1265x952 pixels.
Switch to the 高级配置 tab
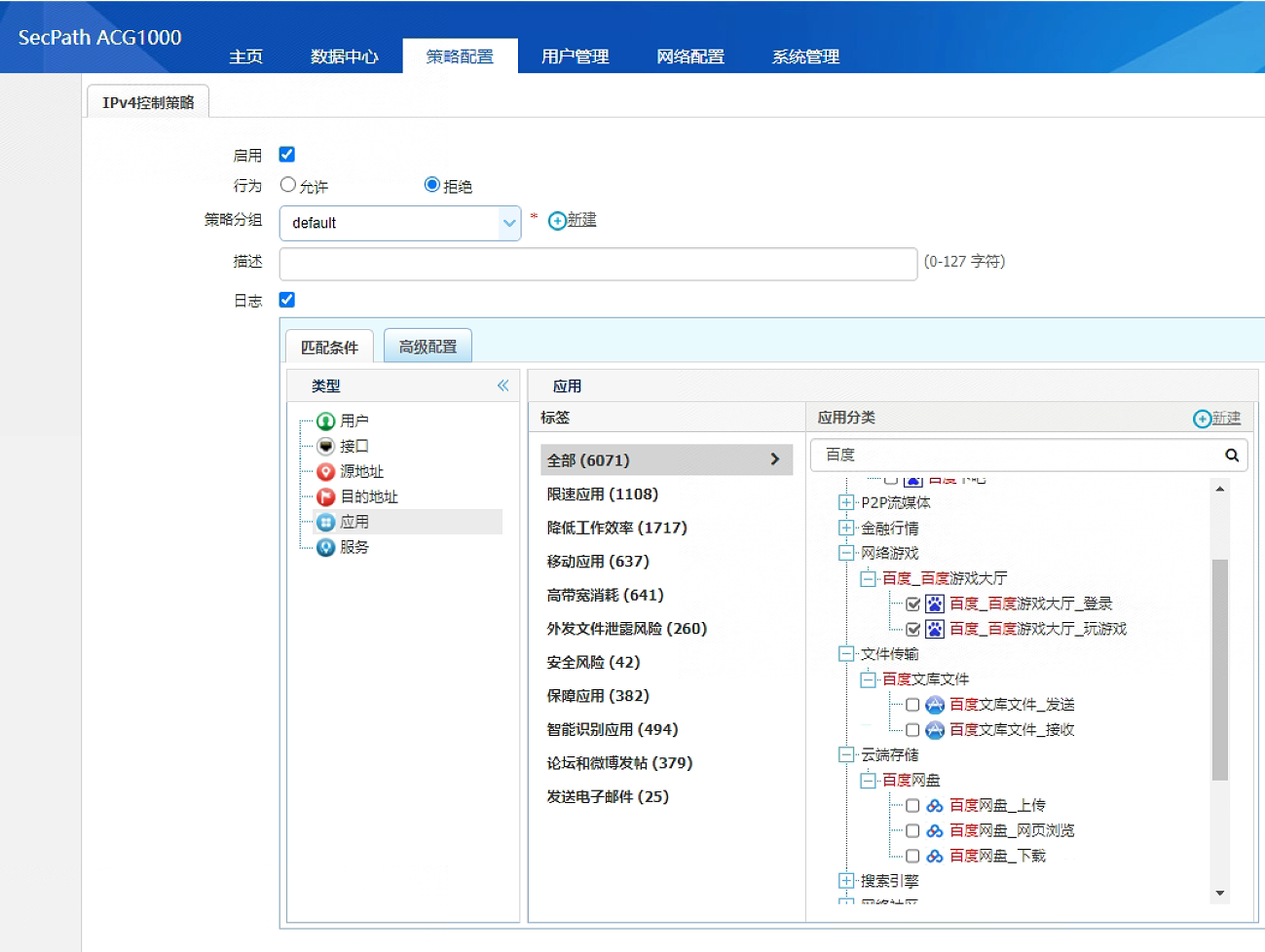click(x=428, y=346)
